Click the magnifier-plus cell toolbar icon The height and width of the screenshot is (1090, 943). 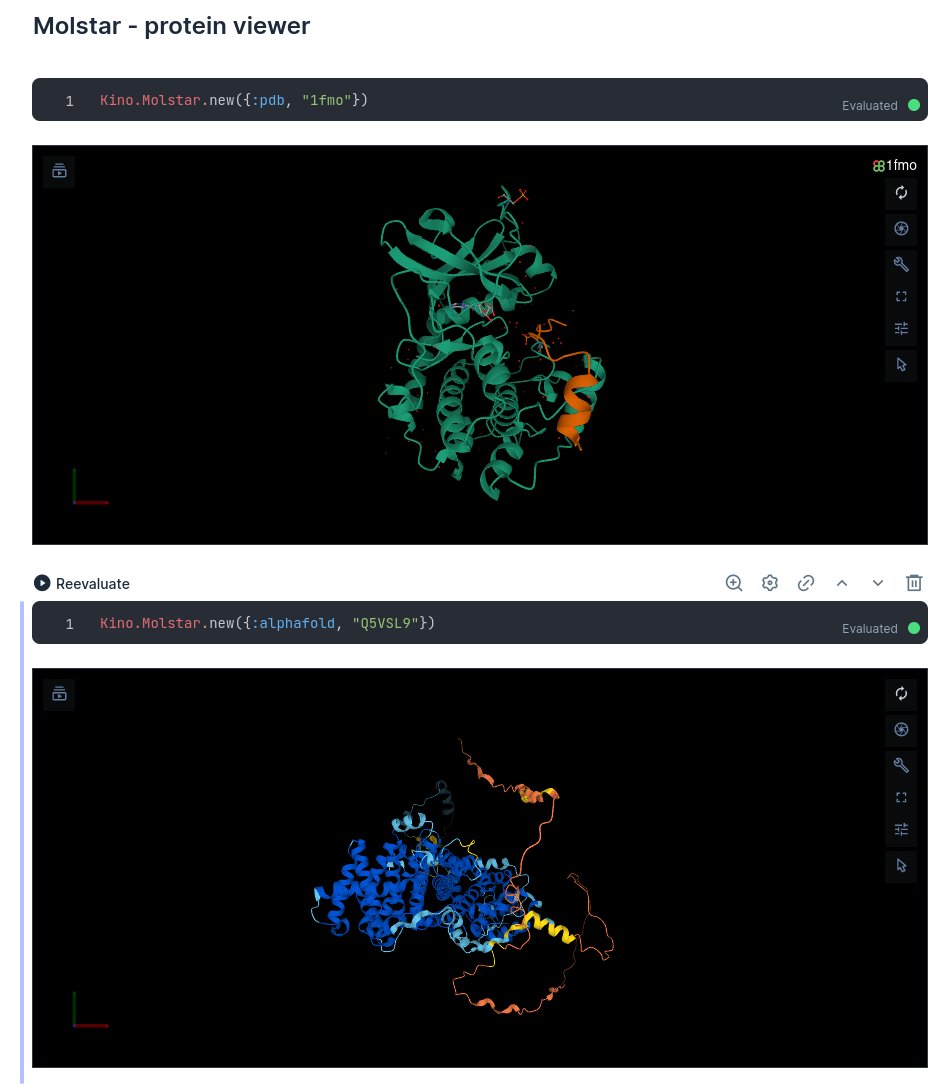tap(734, 583)
